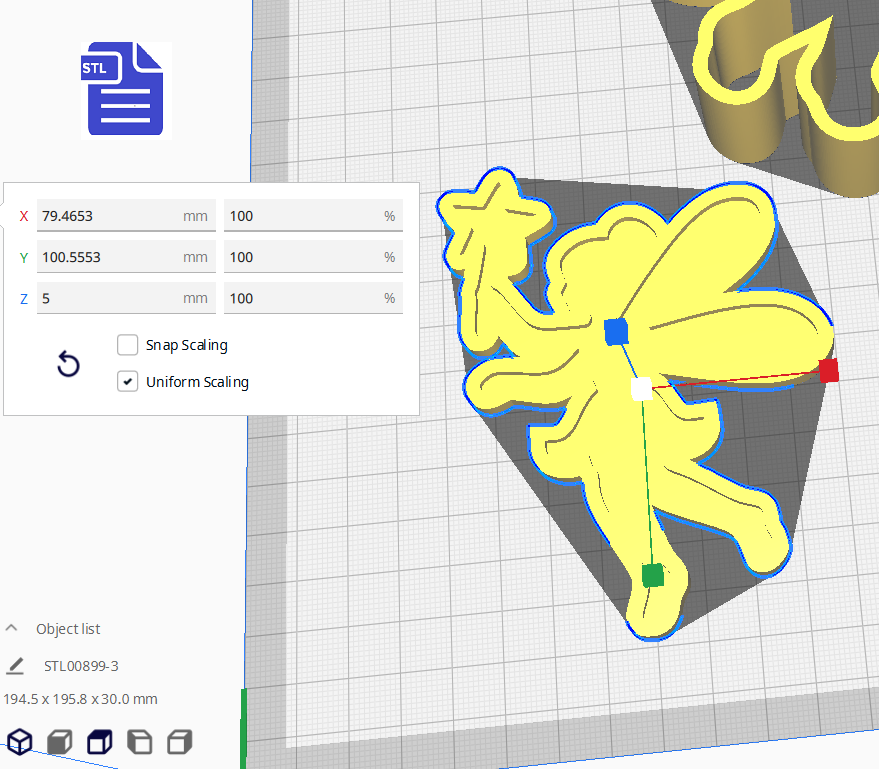
Task: Collapse the Object list section
Action: point(13,629)
